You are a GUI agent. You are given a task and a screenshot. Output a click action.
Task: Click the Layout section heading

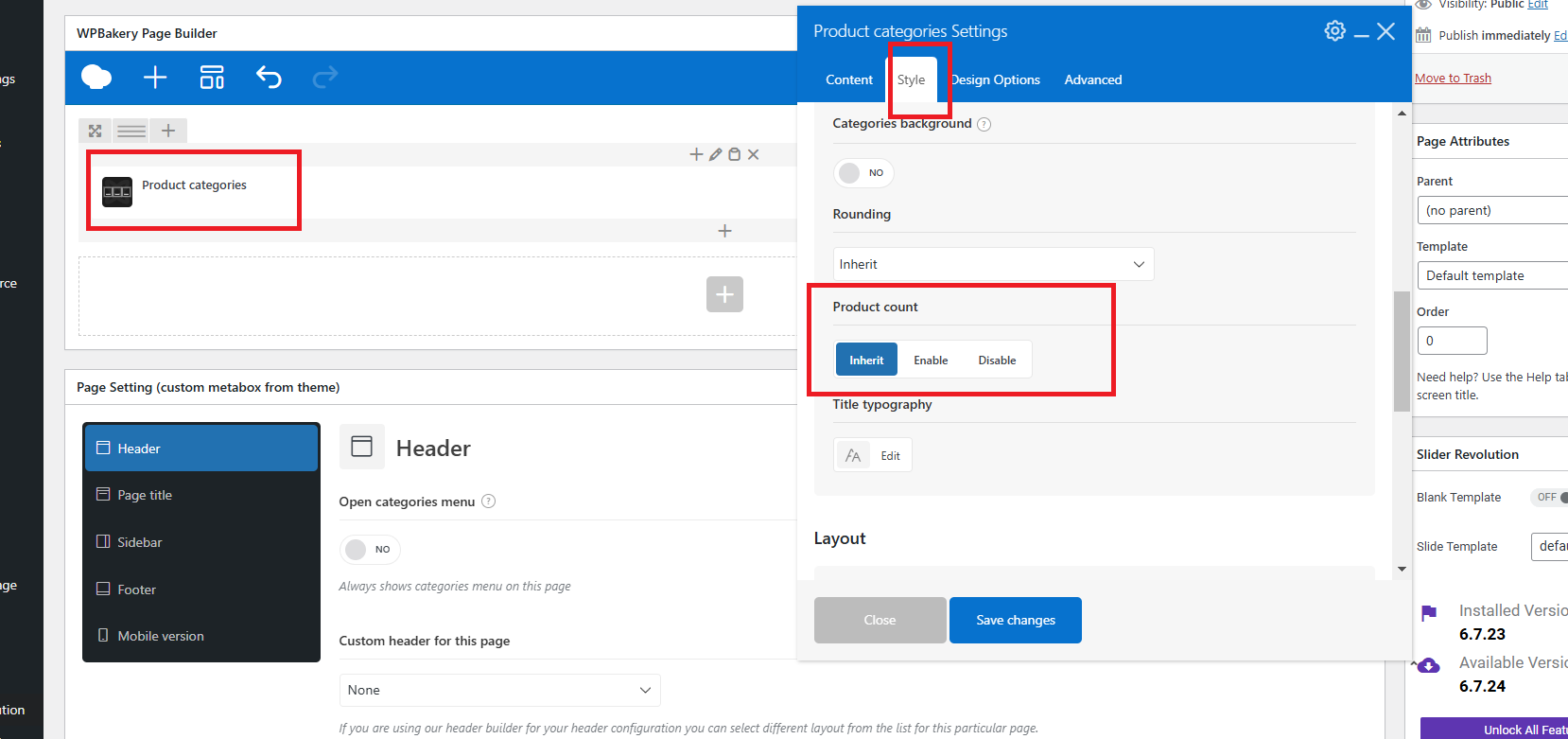[x=840, y=538]
